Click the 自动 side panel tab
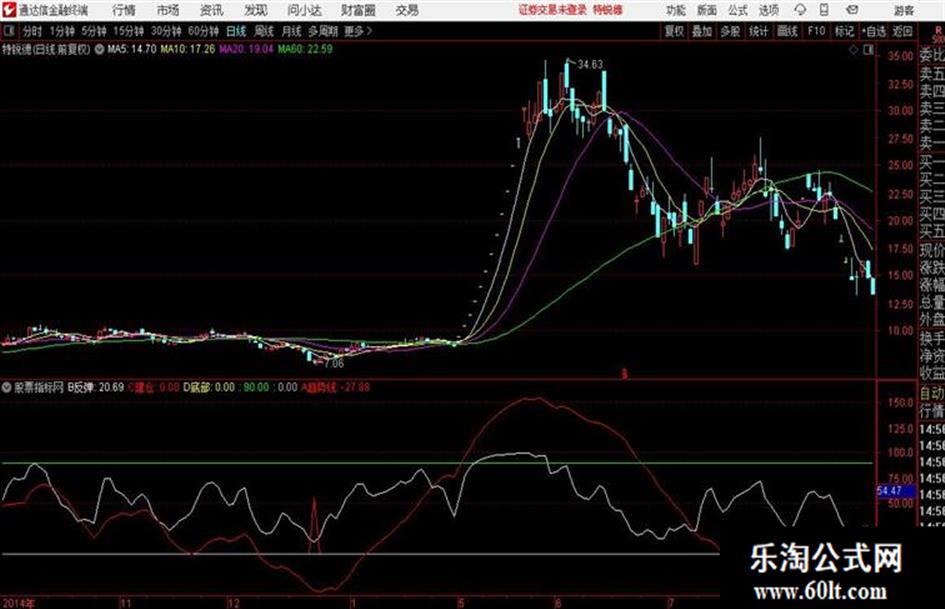Screen dimensions: 945x609 (932, 393)
